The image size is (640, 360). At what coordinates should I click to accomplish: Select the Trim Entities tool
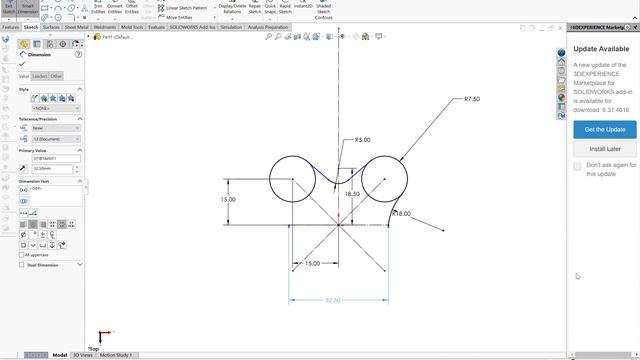98,8
